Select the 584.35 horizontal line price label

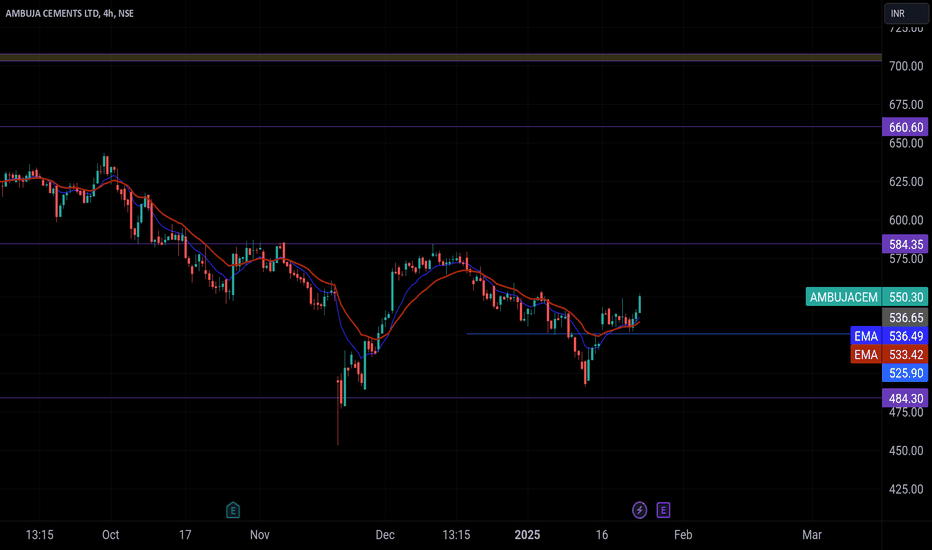pyautogui.click(x=905, y=244)
